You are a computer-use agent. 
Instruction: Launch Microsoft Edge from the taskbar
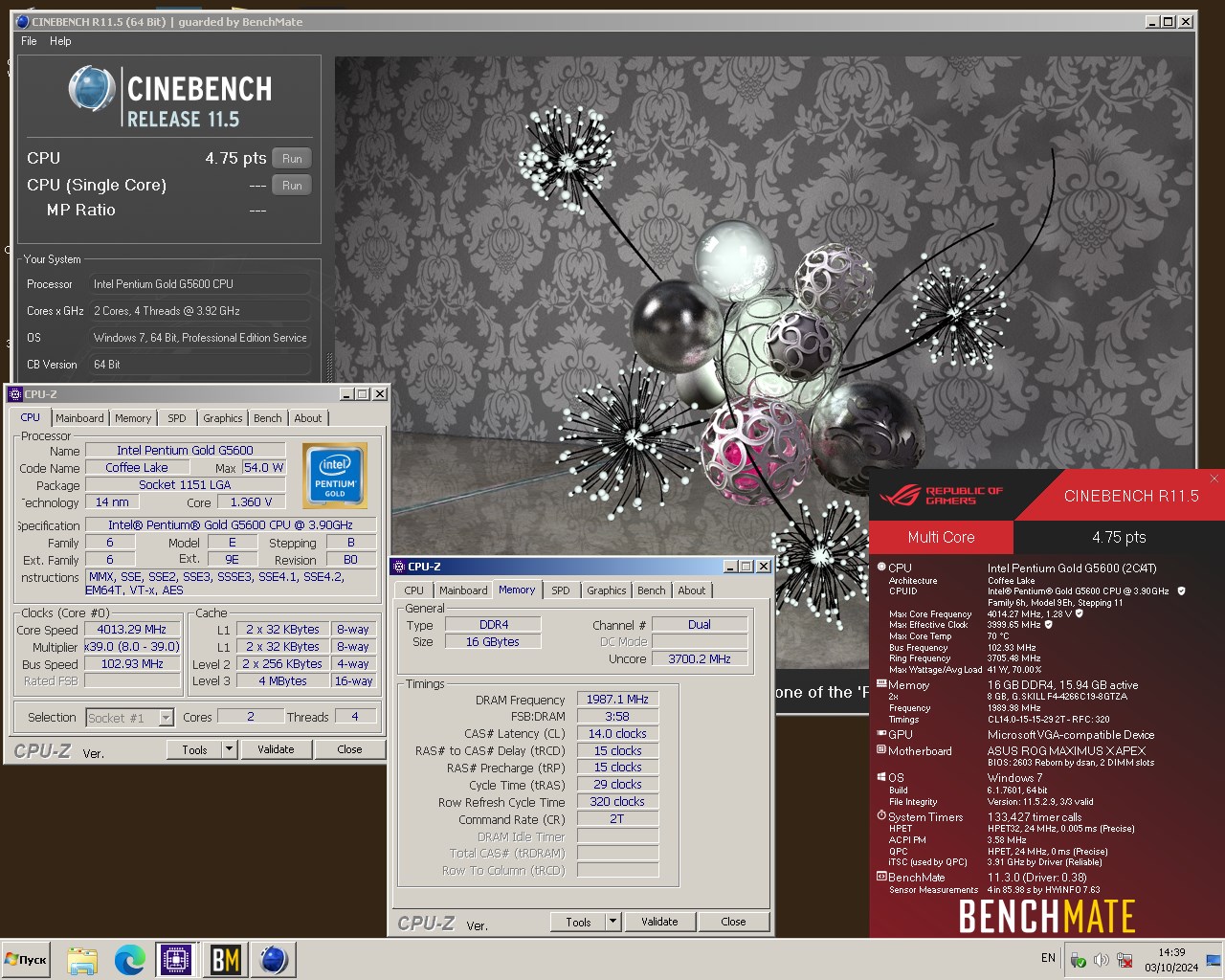point(130,960)
